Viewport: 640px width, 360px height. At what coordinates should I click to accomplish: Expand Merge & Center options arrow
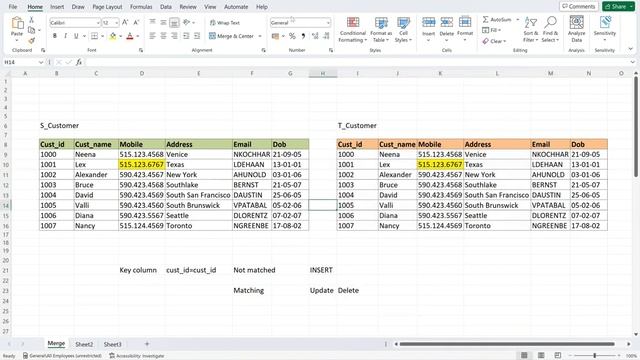pos(260,36)
